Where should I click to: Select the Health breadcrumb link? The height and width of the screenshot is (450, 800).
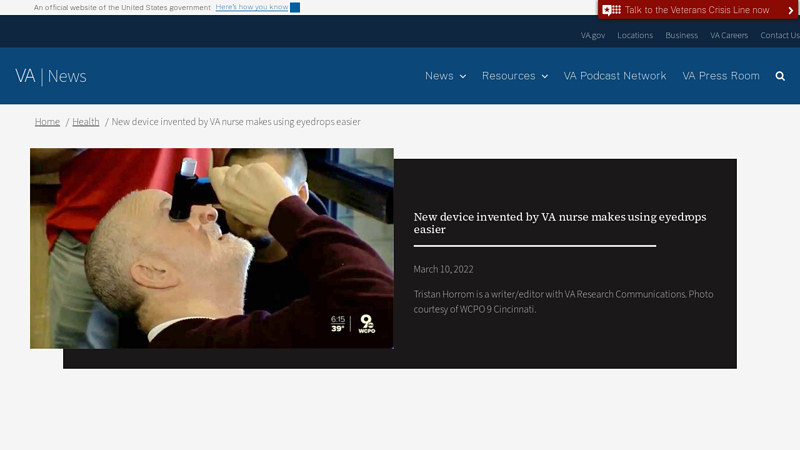point(85,122)
